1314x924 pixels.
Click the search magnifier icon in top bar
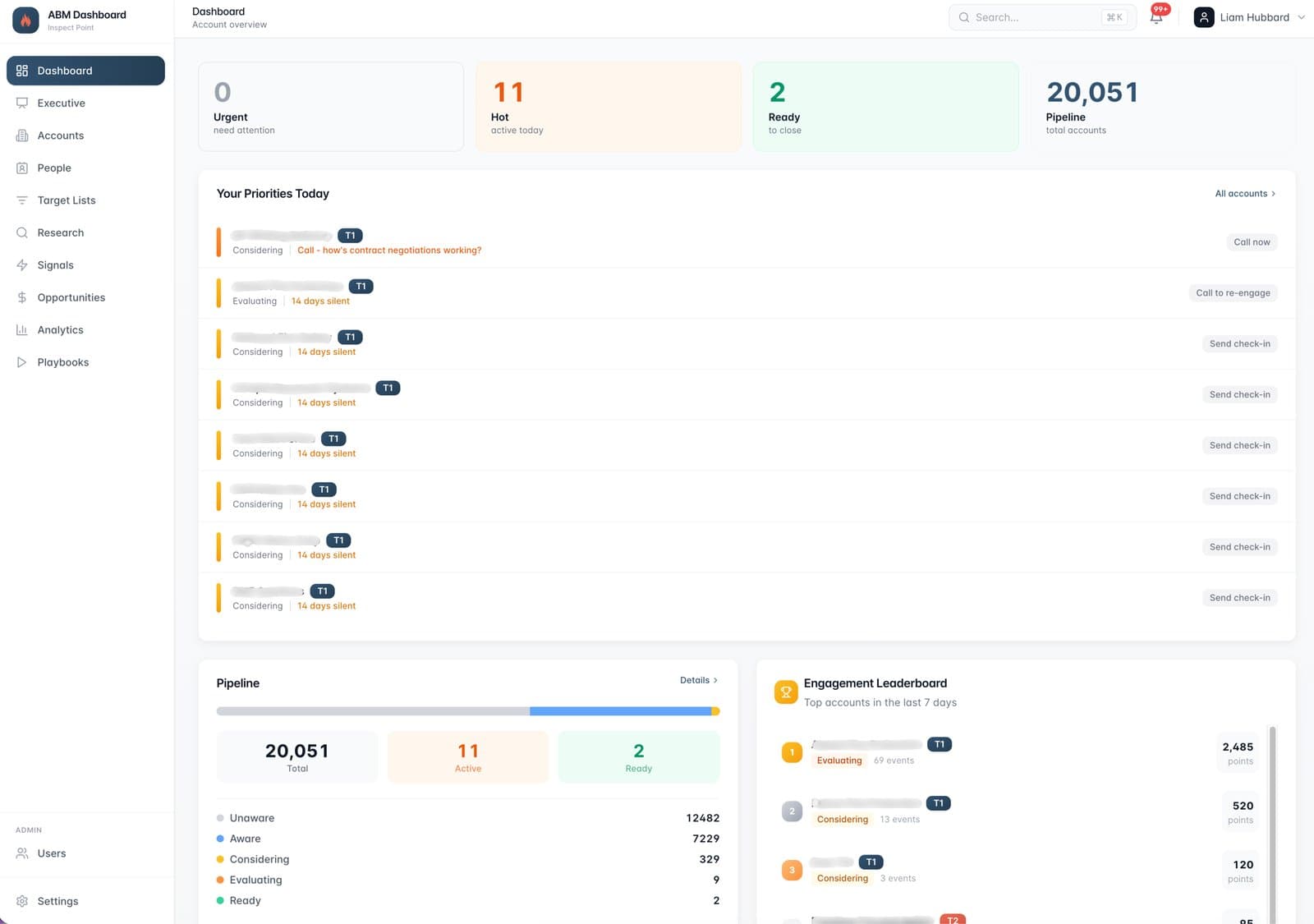tap(964, 17)
